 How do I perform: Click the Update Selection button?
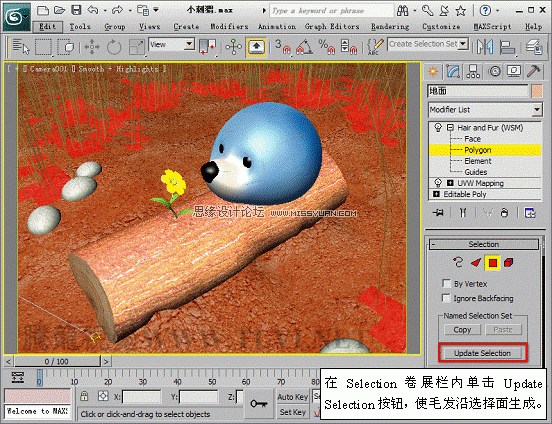[x=483, y=353]
